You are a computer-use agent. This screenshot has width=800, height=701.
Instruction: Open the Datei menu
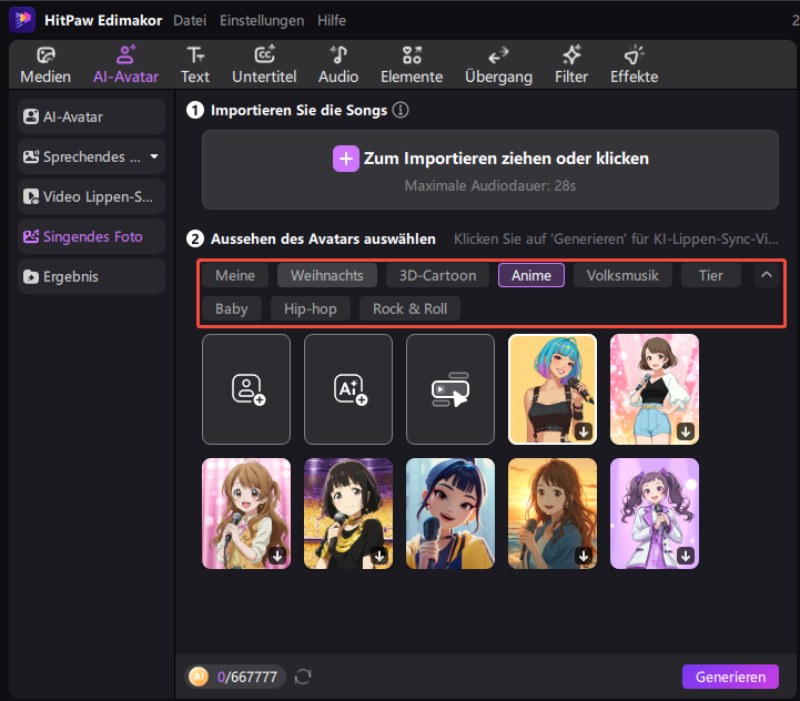(190, 20)
